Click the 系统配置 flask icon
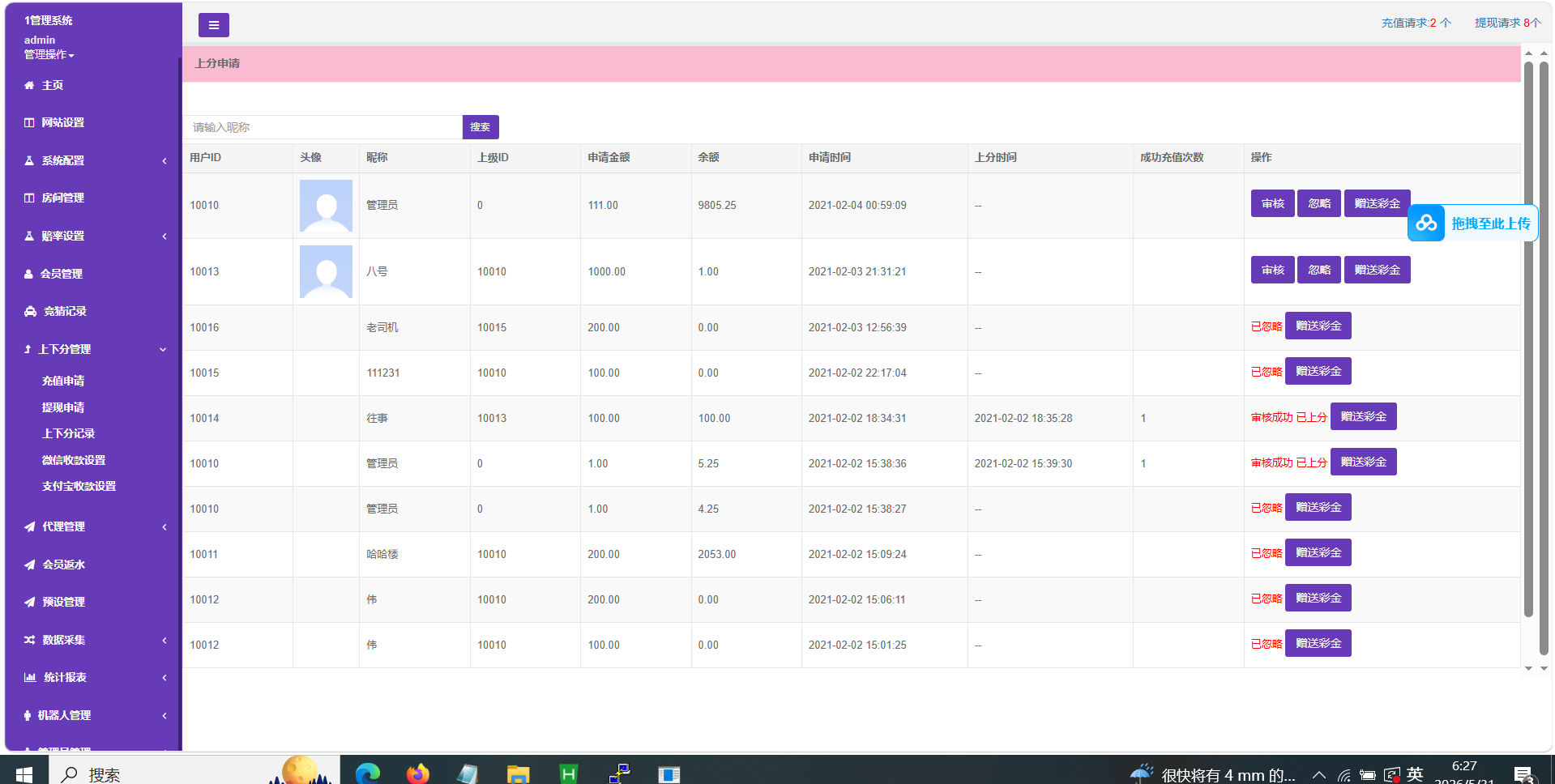The height and width of the screenshot is (784, 1555). pos(29,160)
